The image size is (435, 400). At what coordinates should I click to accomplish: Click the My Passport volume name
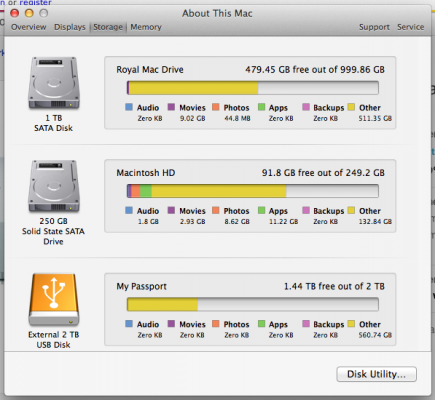pos(141,286)
